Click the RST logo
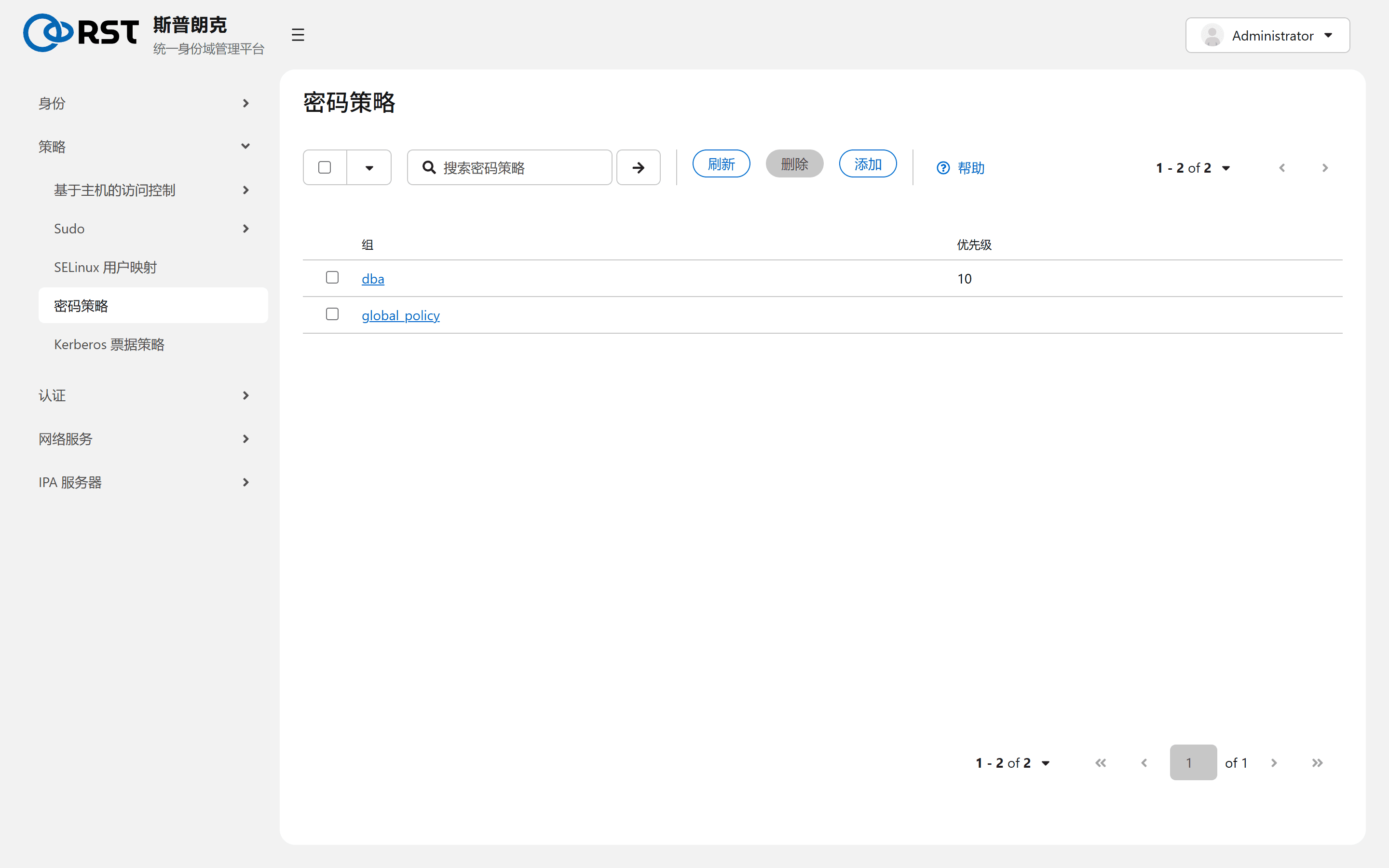1389x868 pixels. click(x=81, y=33)
